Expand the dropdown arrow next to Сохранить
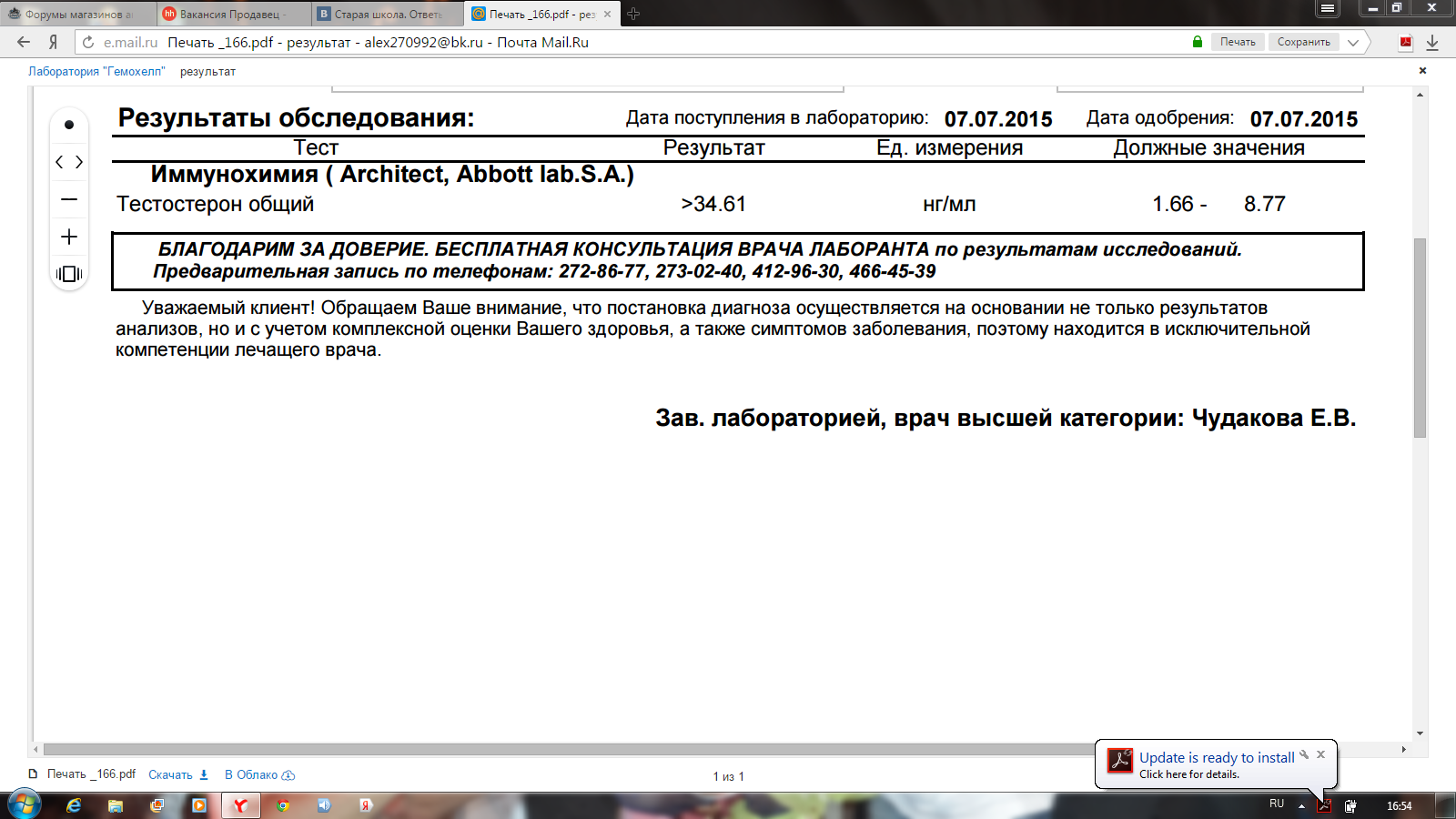Viewport: 1456px width, 819px height. click(x=1353, y=42)
